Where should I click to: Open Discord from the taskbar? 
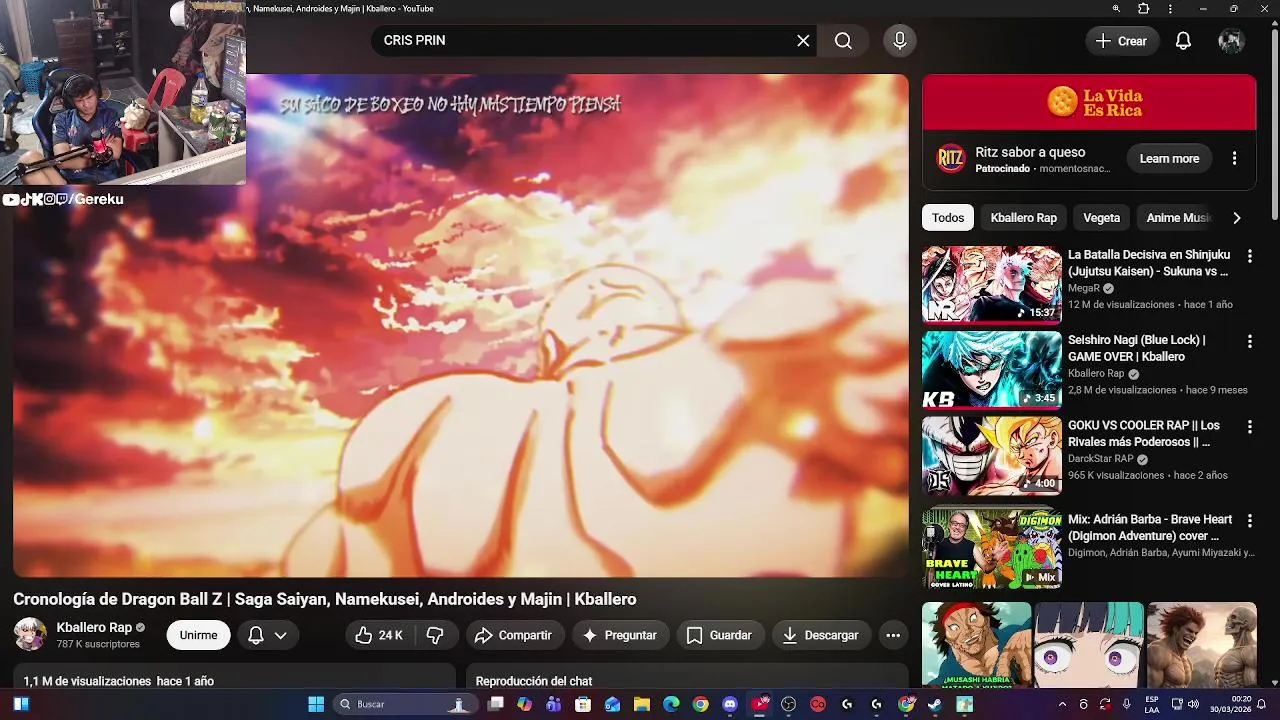point(730,704)
